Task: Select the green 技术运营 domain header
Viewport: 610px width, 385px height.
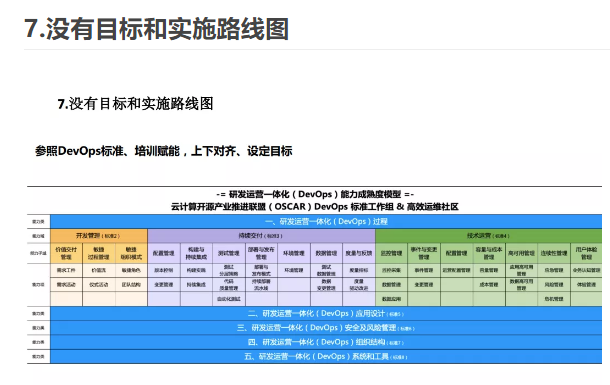Action: [x=489, y=236]
